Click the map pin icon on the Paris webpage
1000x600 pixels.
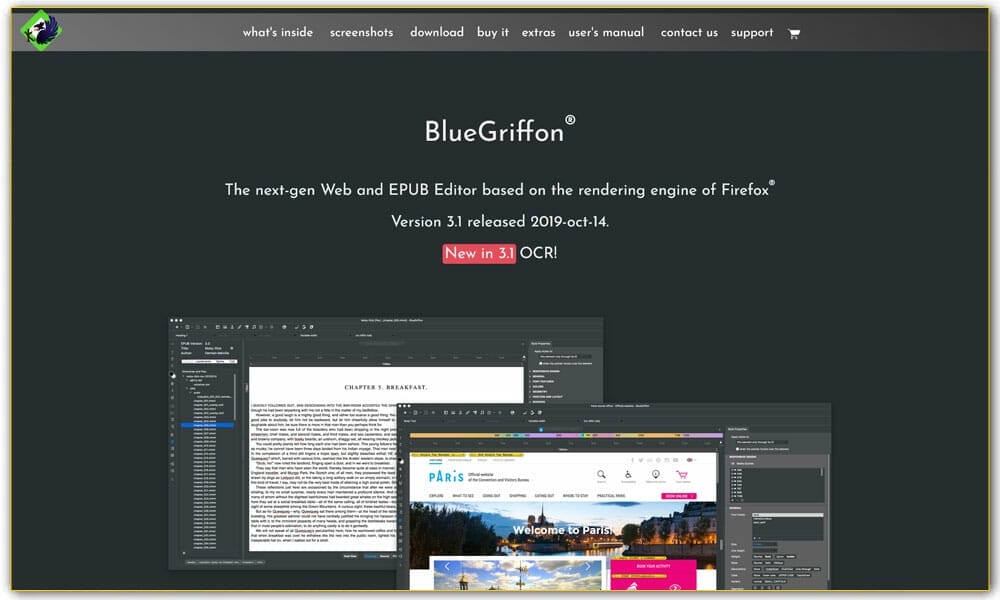click(655, 474)
